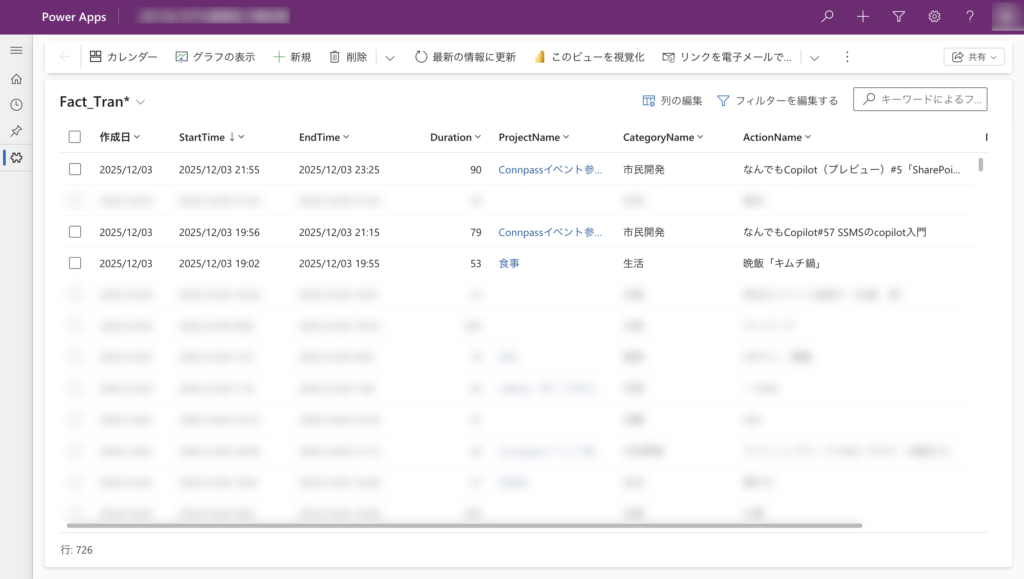Select the checkbox for the 21:55 row
The image size is (1024, 579).
pos(75,170)
